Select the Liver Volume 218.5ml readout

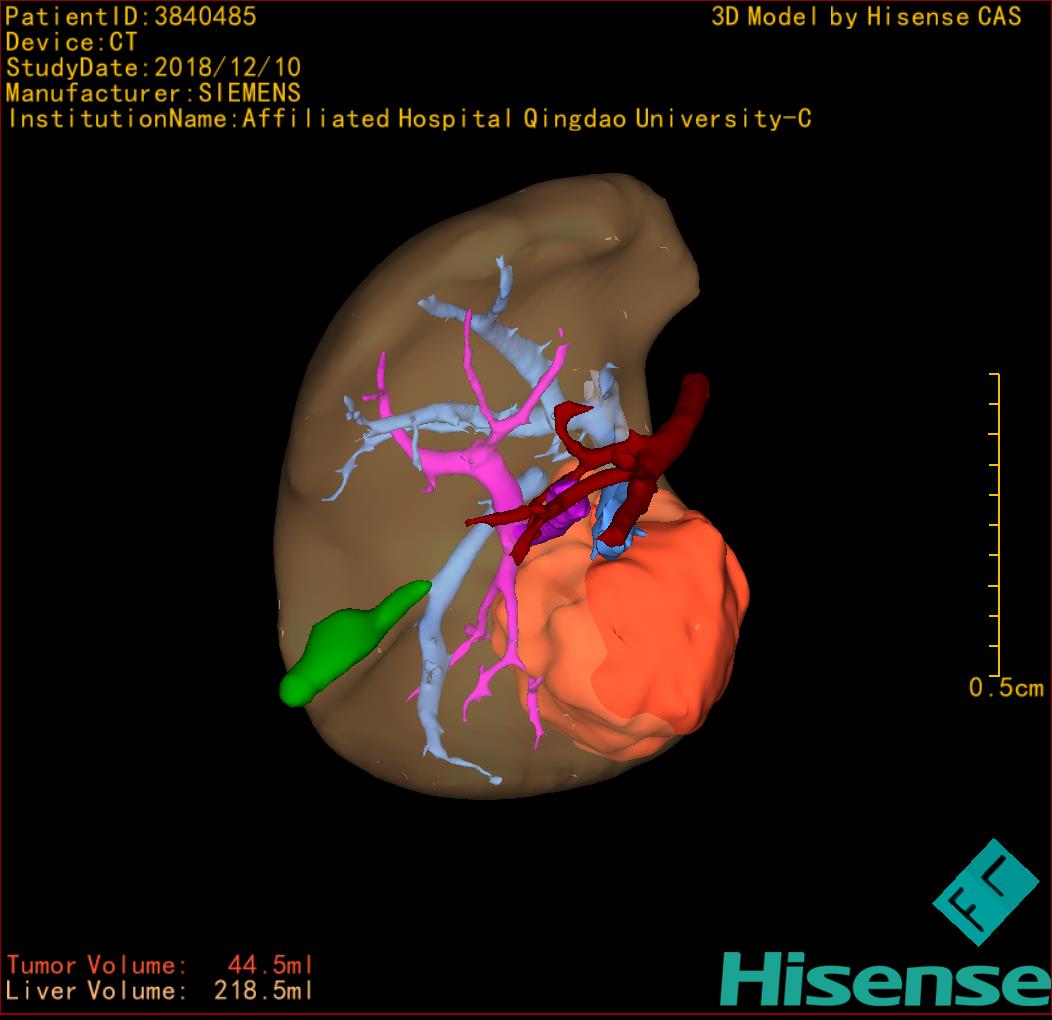(160, 991)
